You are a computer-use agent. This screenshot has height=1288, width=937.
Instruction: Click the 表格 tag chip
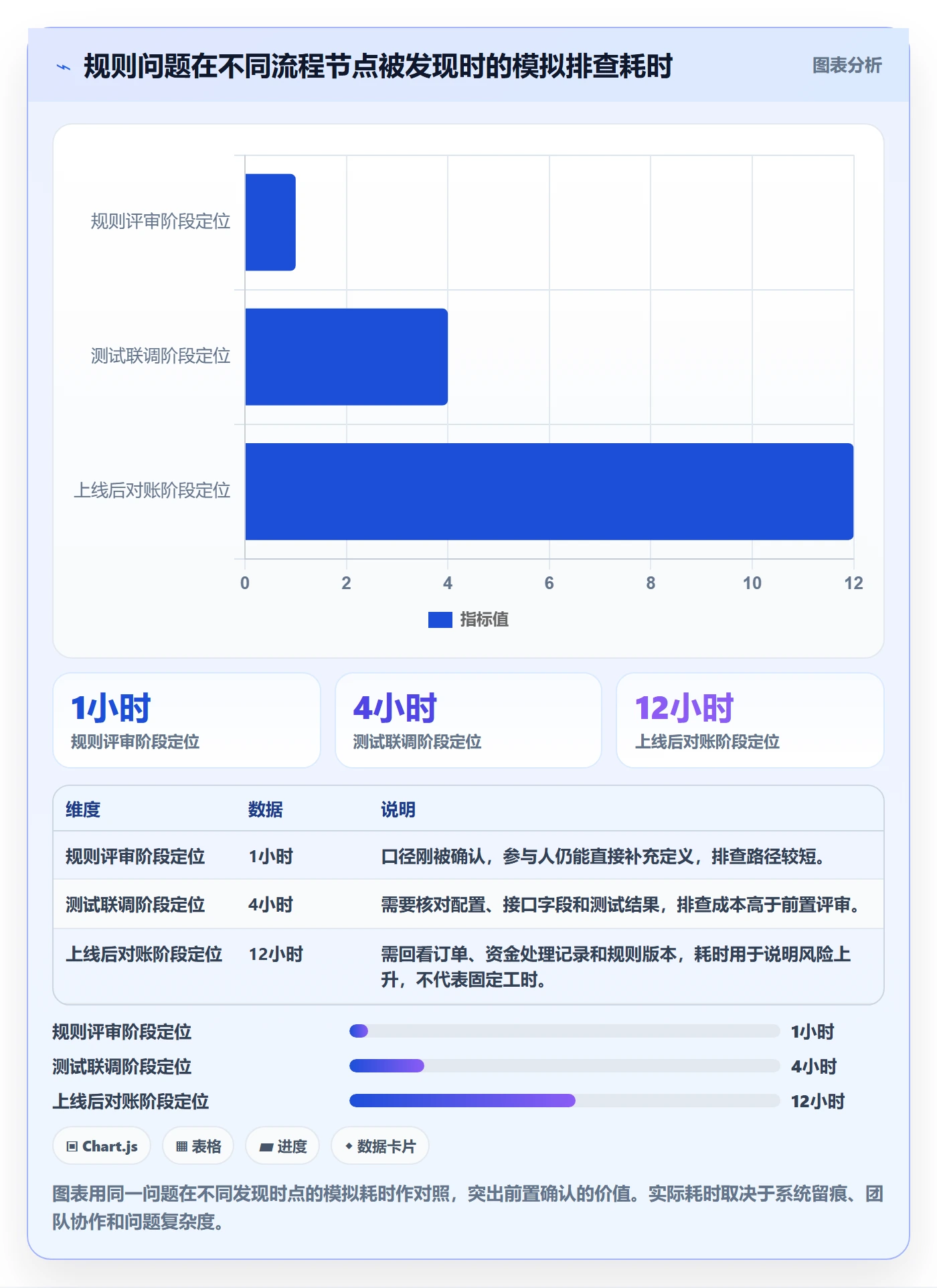[x=198, y=1146]
